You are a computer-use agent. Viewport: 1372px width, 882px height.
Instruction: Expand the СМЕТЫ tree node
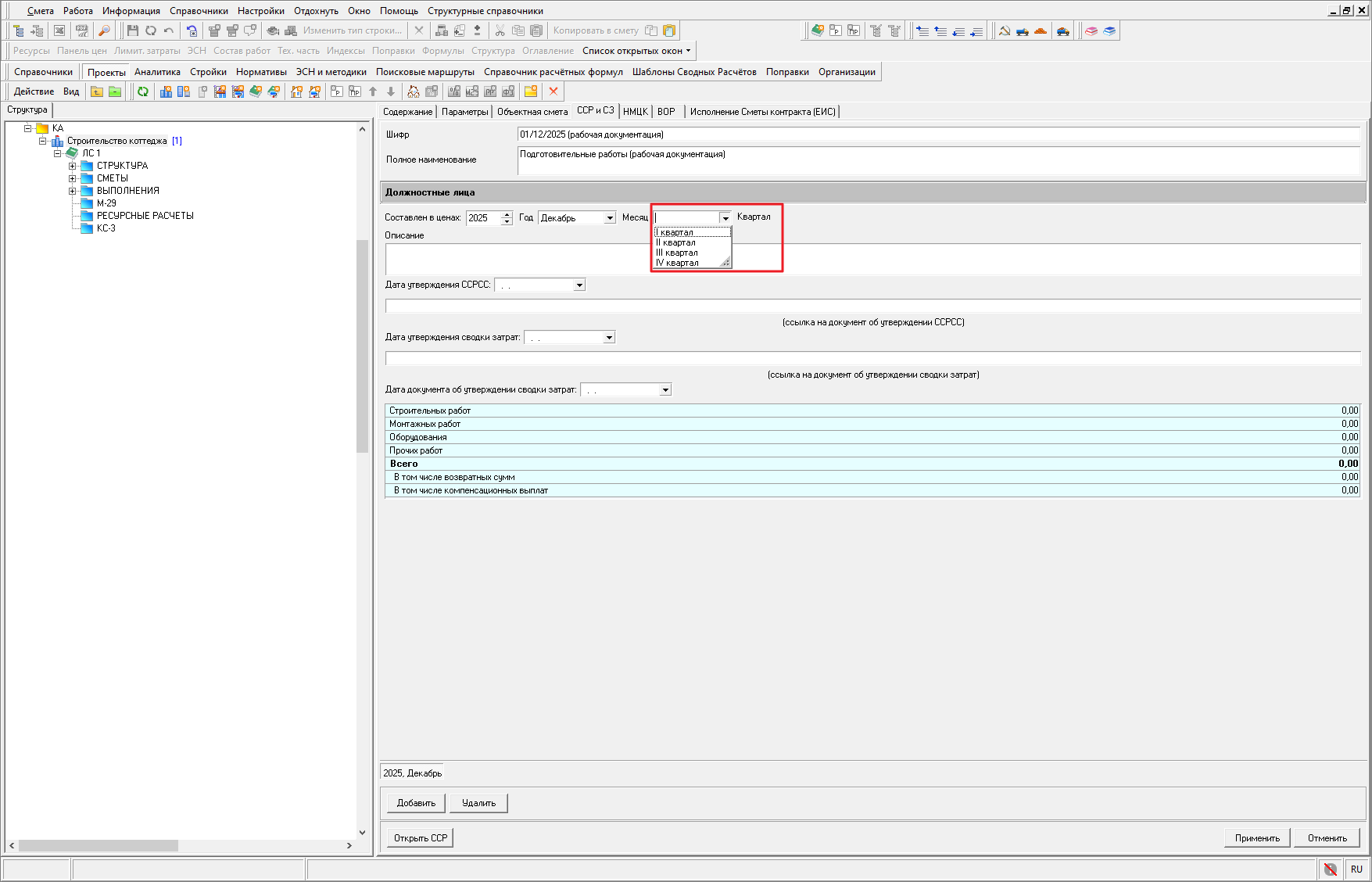pos(72,178)
